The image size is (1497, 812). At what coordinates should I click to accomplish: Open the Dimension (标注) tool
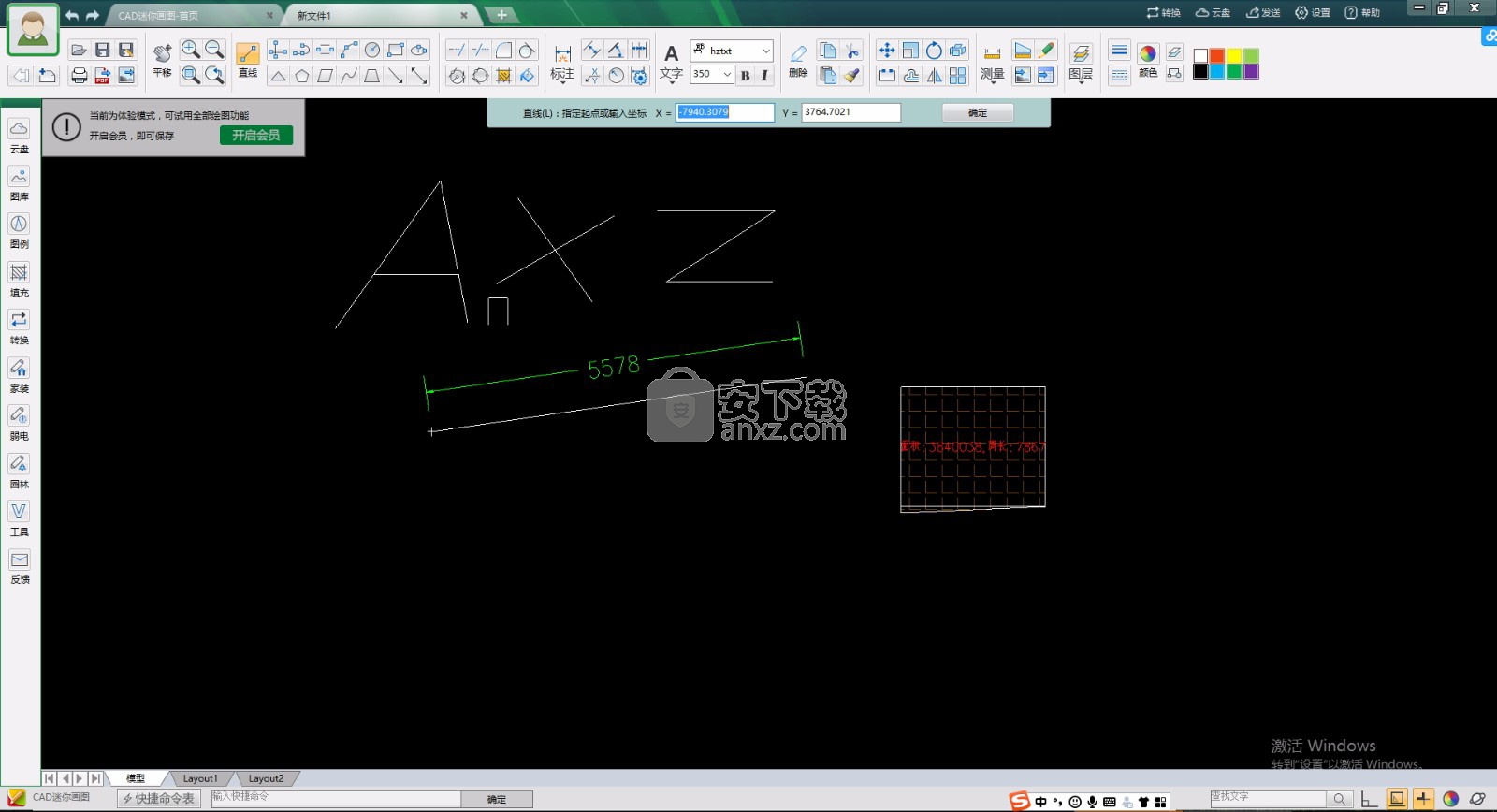tap(562, 62)
